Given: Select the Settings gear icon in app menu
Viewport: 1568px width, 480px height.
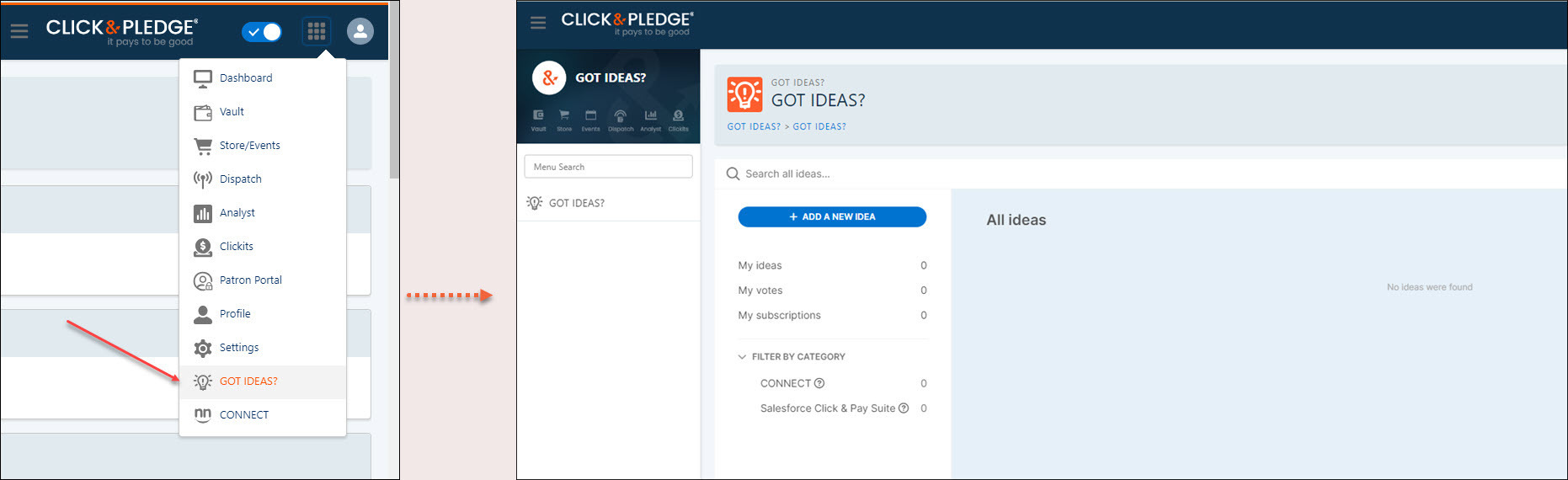Looking at the screenshot, I should click(x=203, y=348).
